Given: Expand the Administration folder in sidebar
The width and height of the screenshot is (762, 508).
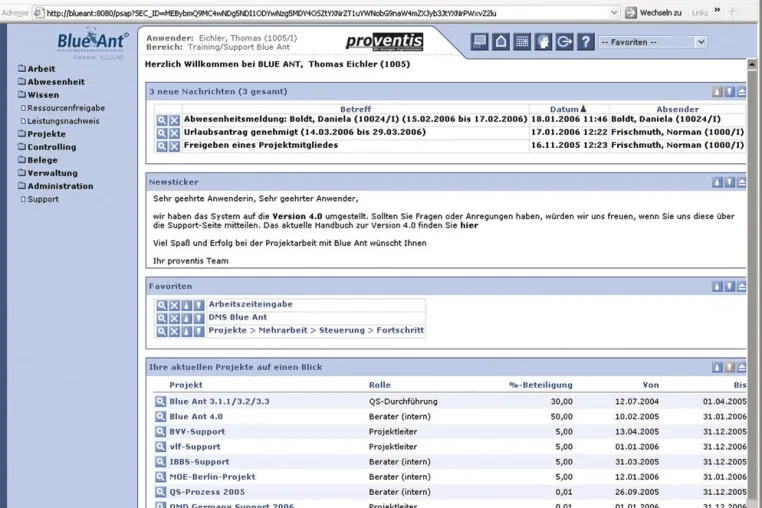Looking at the screenshot, I should coord(55,186).
